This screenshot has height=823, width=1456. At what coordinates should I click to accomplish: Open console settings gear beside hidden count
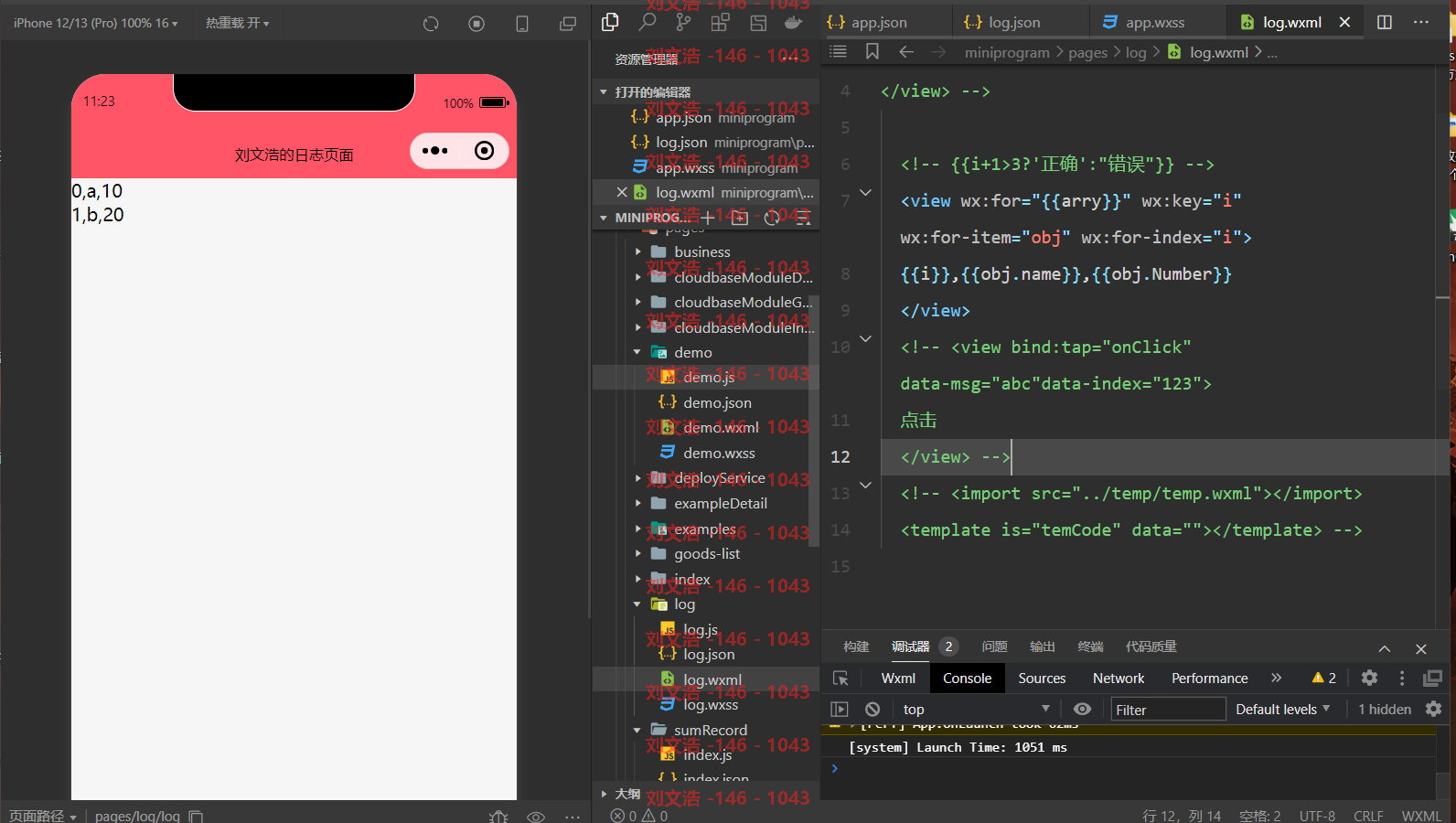(1433, 709)
